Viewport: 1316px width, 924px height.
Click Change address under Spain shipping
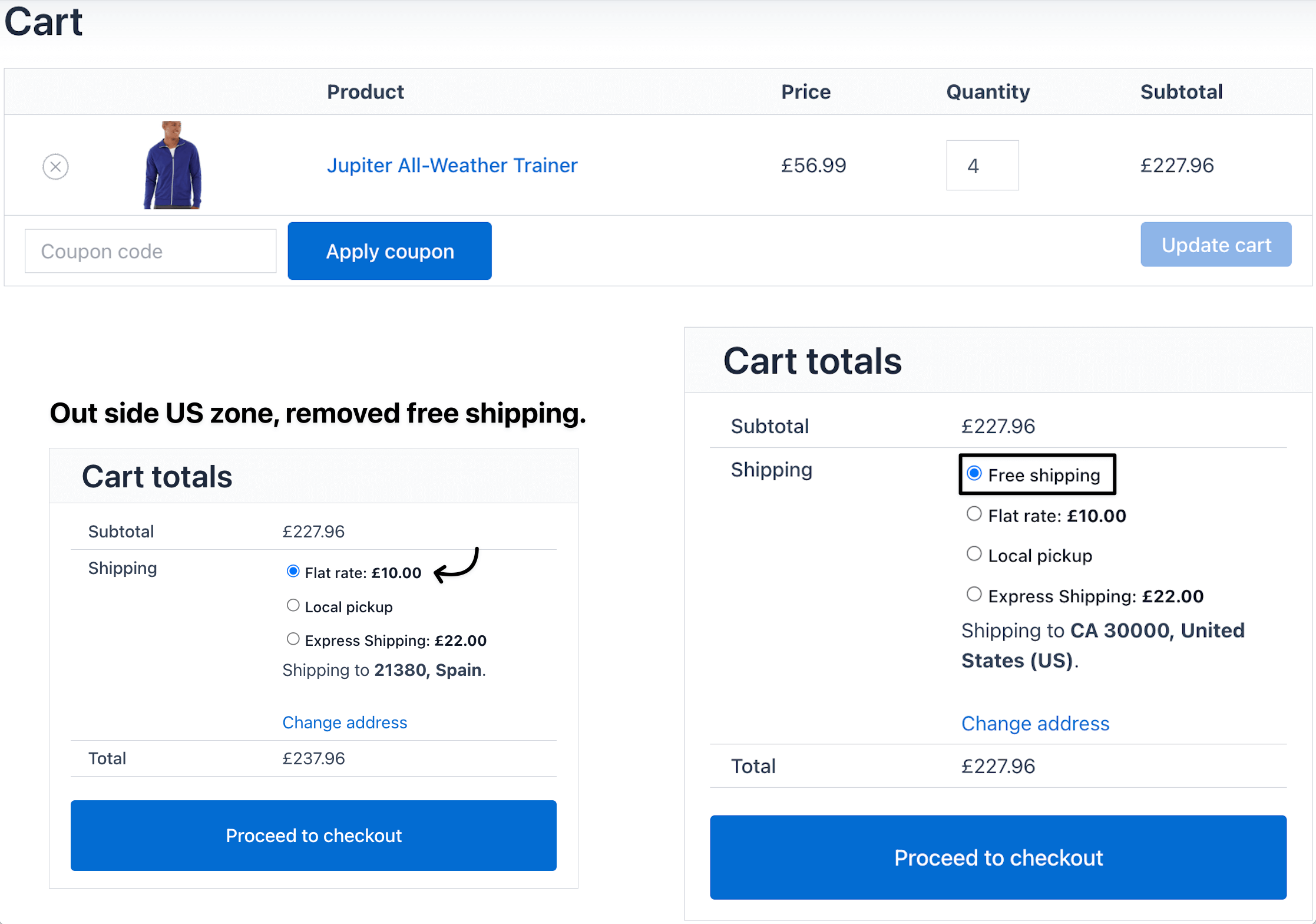(x=345, y=722)
